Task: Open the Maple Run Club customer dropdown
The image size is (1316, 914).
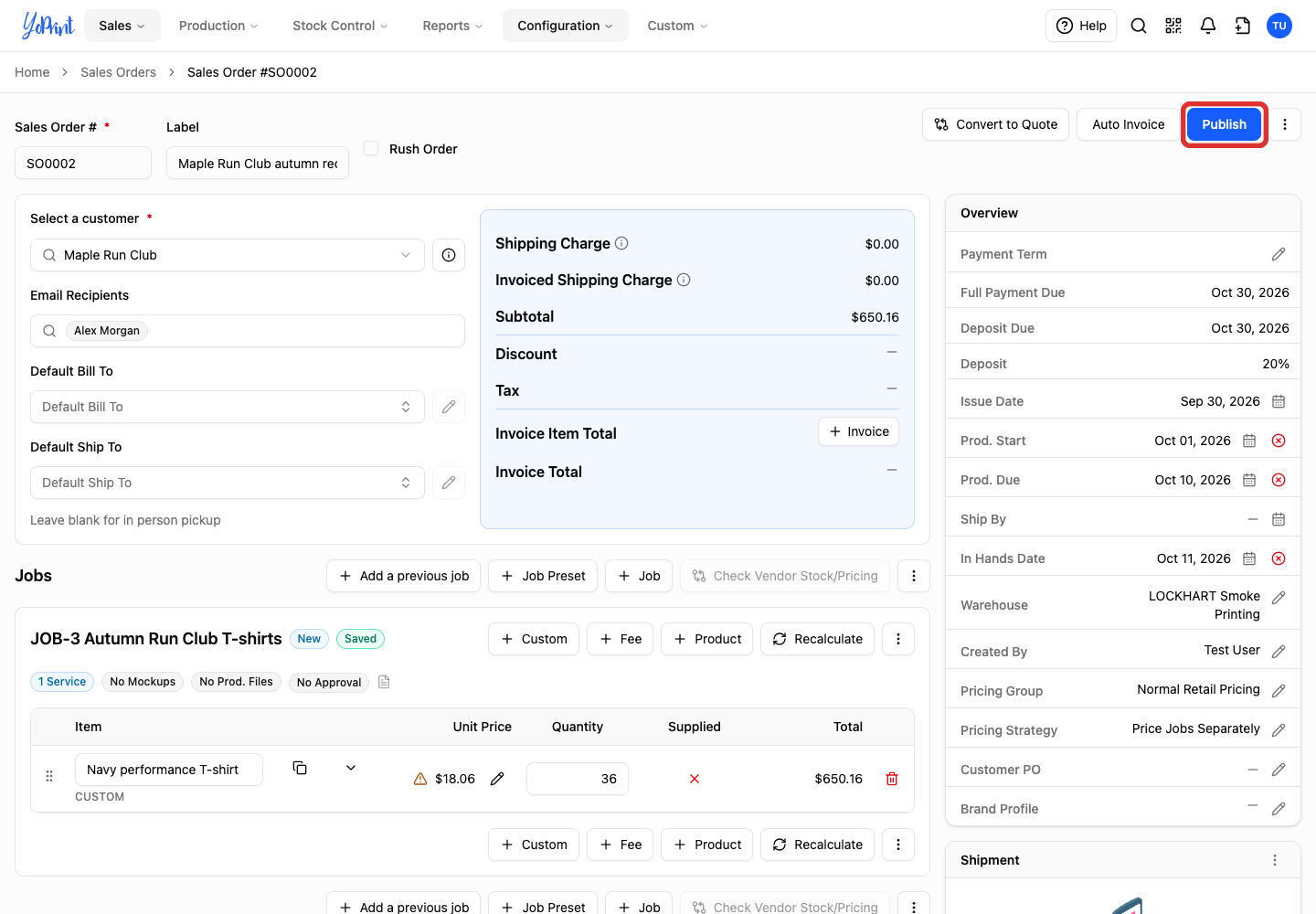Action: tap(228, 255)
